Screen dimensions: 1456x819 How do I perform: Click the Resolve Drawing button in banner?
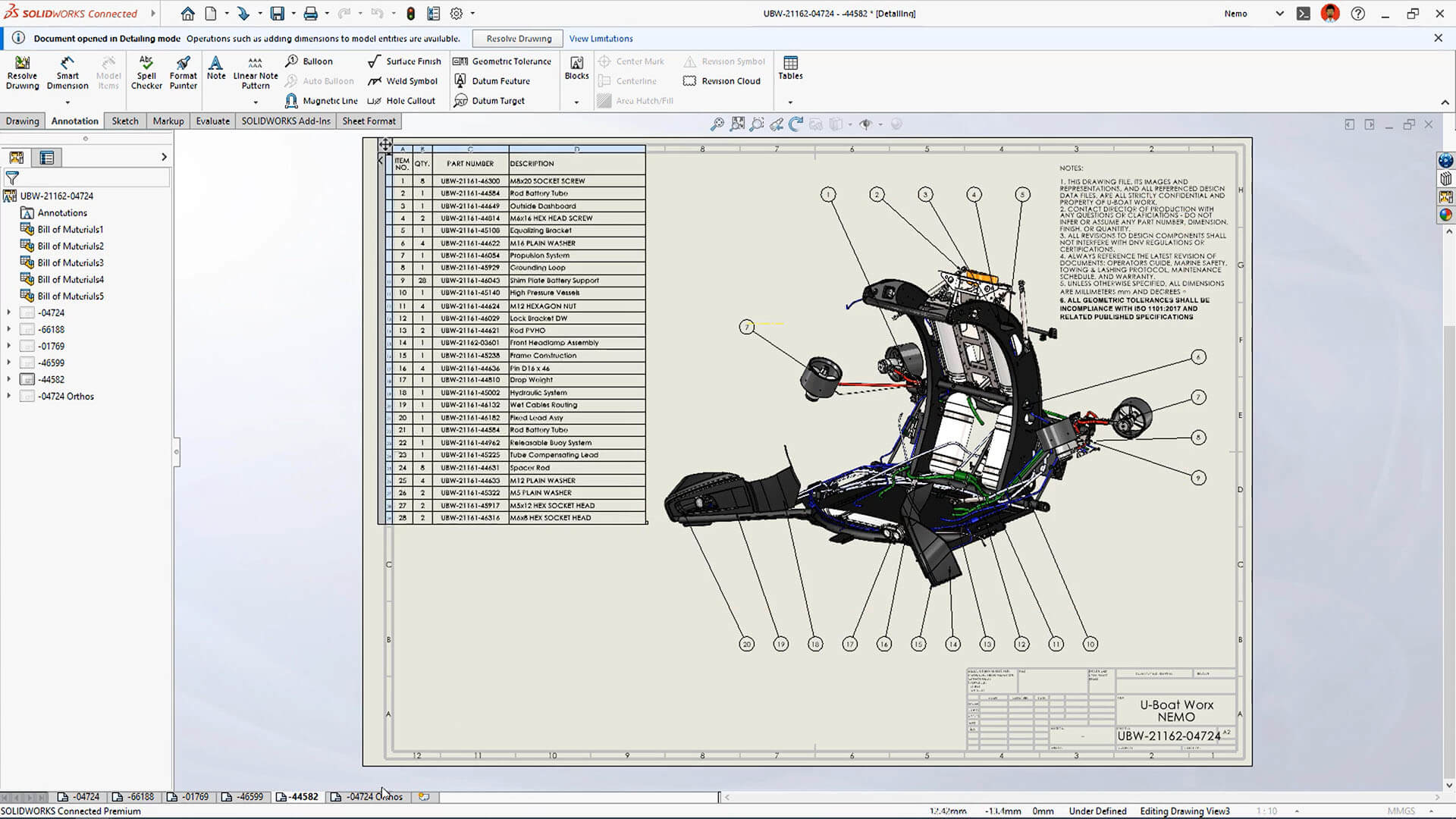point(519,39)
